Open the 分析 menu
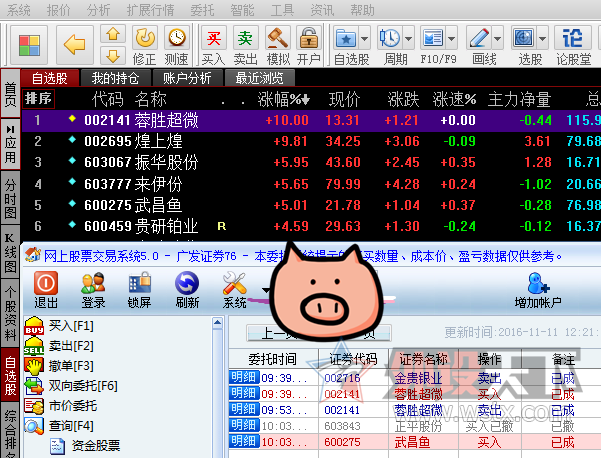The width and height of the screenshot is (601, 458). pos(98,10)
